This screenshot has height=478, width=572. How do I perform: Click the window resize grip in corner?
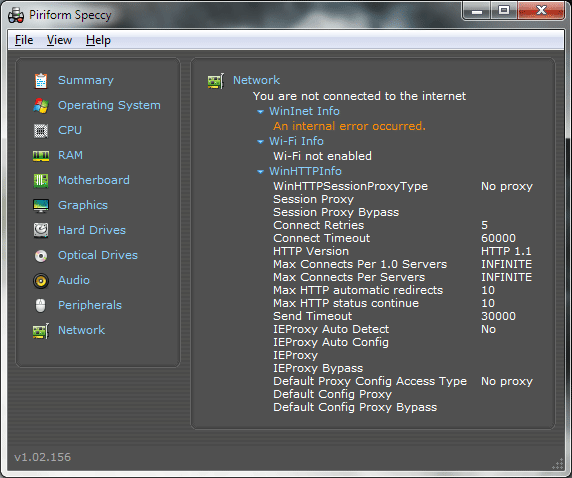click(558, 464)
